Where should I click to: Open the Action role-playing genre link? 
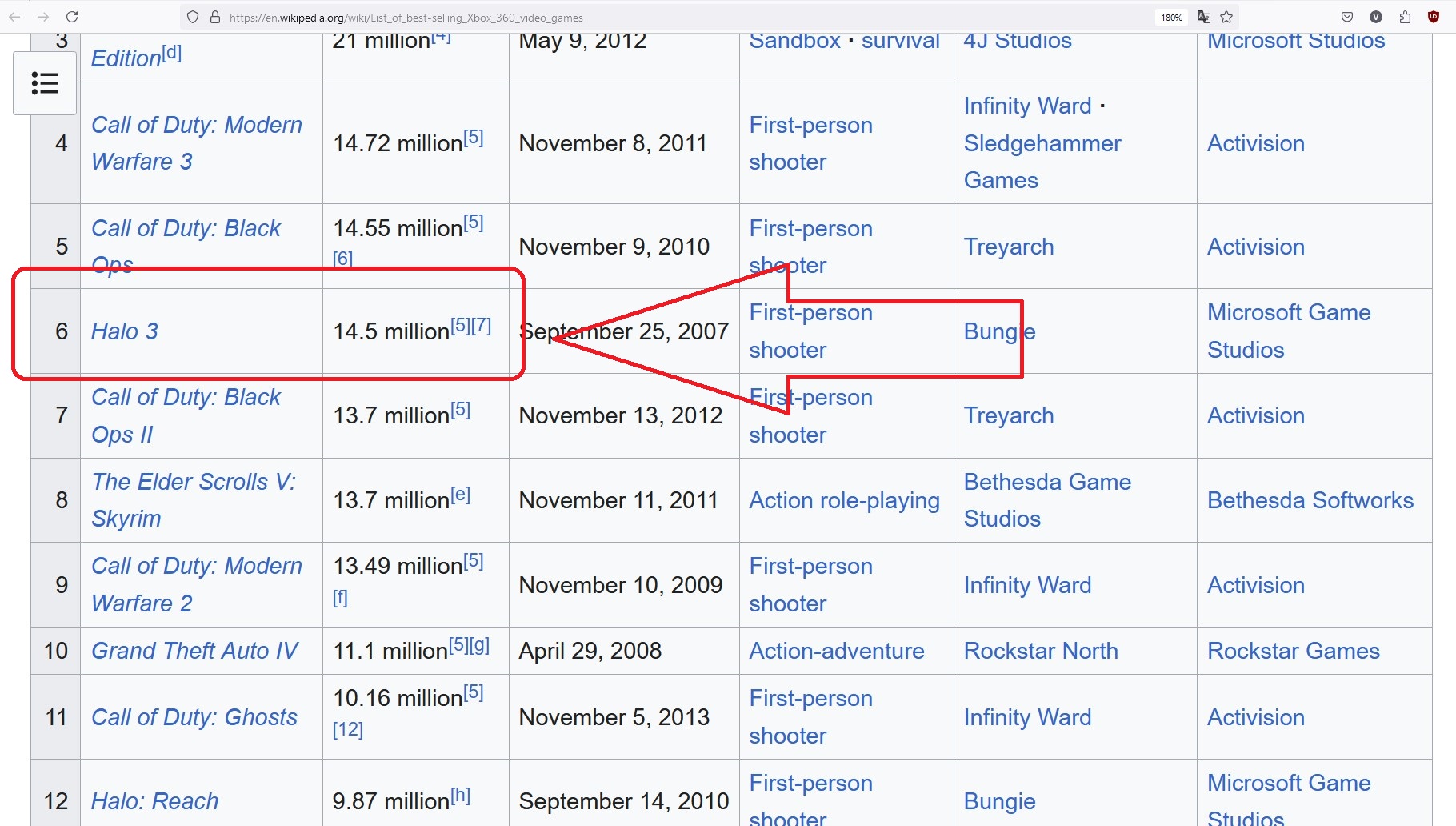[844, 500]
